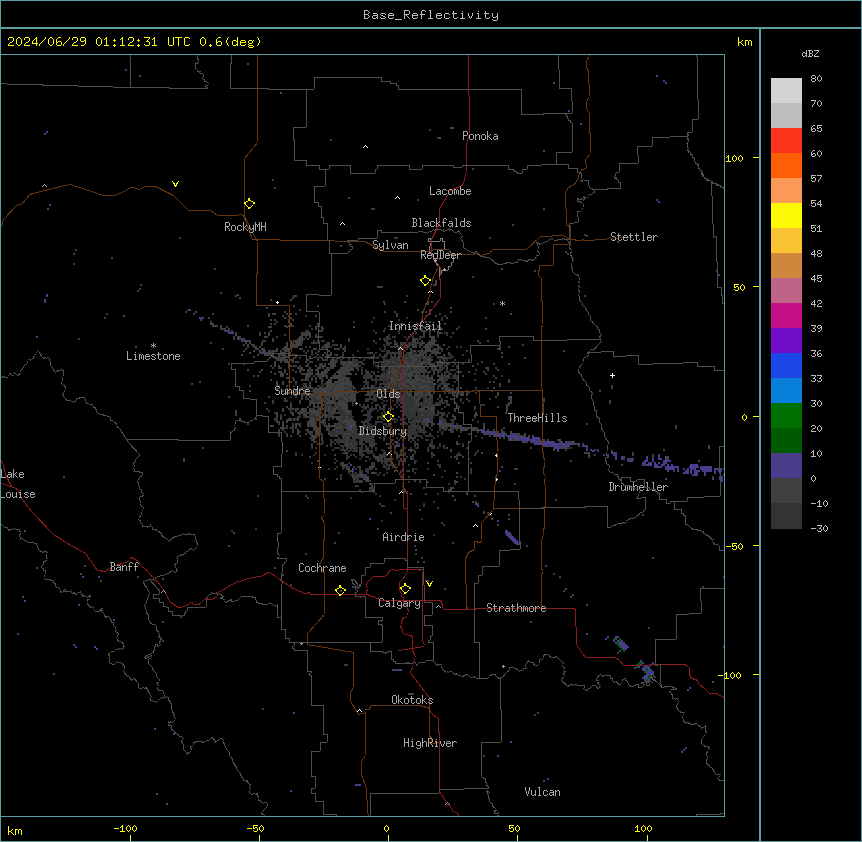This screenshot has width=862, height=842.
Task: Click the yellow v marker northwest of RockyMH
Action: 175,184
